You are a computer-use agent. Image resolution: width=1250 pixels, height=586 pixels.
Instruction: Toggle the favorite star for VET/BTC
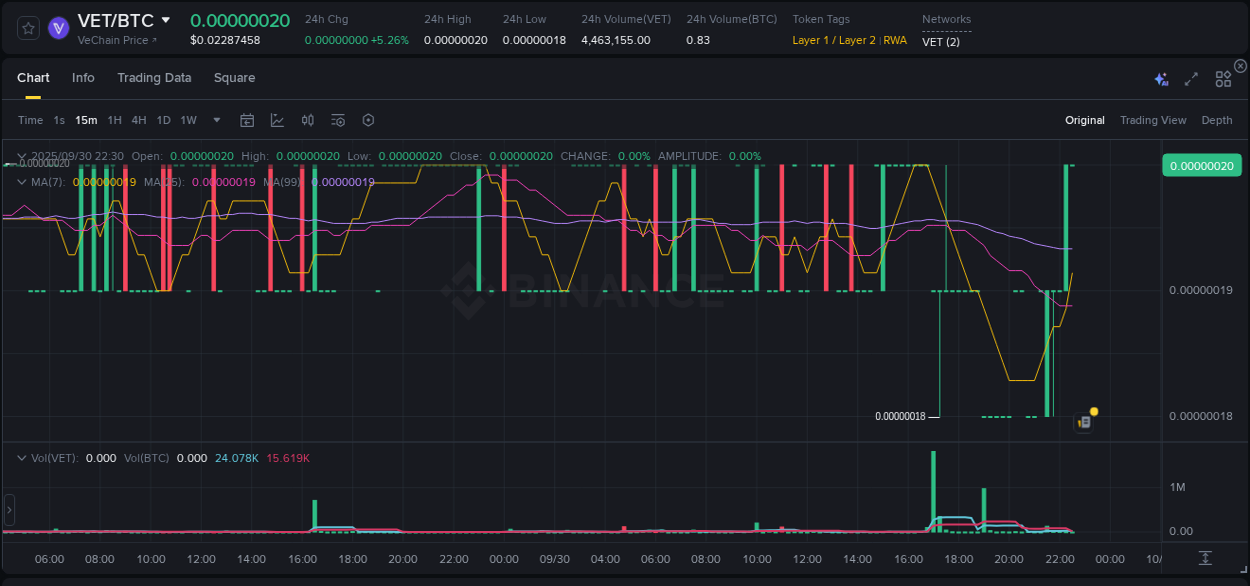click(28, 28)
